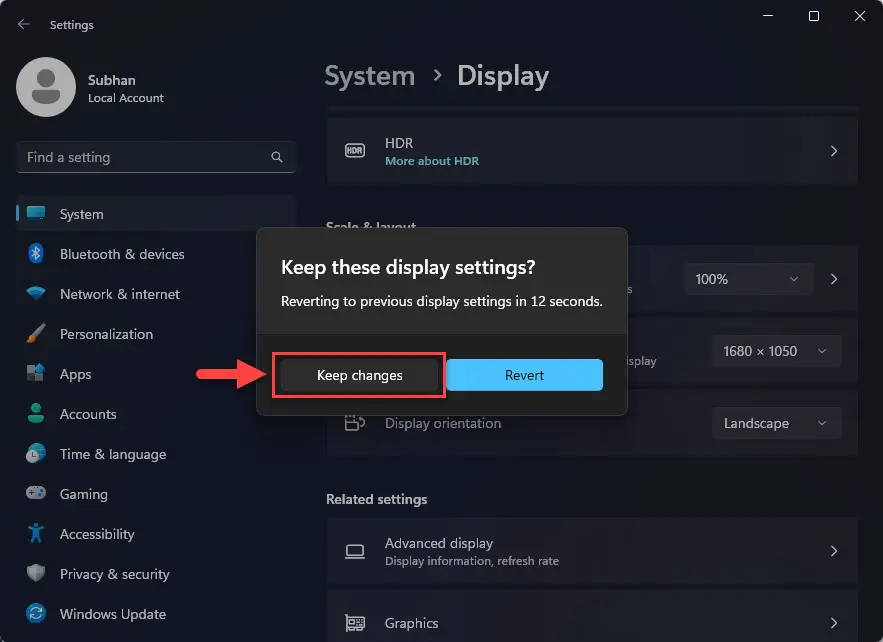Click the Privacy & security shield icon
Image resolution: width=883 pixels, height=642 pixels.
click(x=36, y=573)
